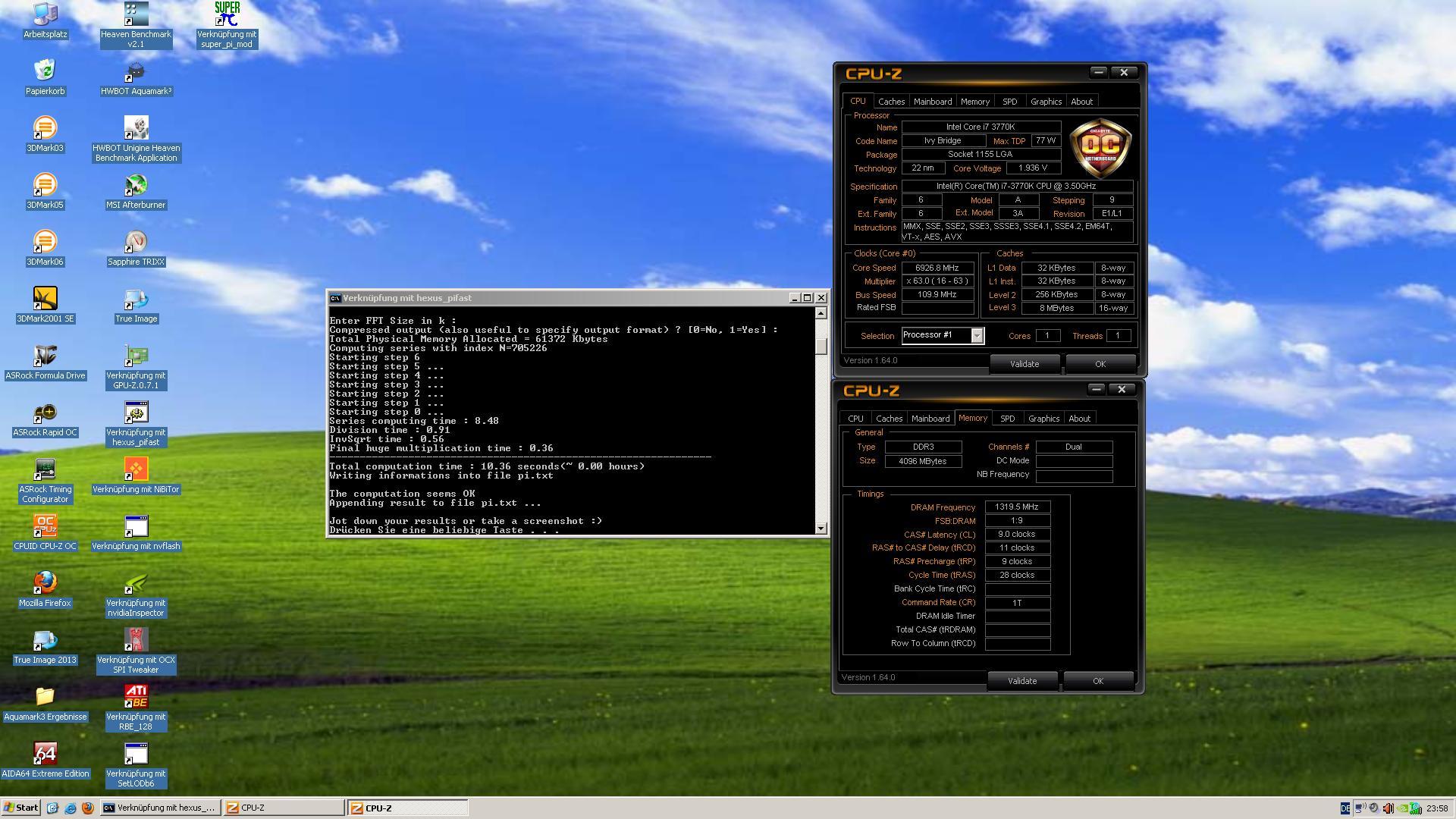This screenshot has height=819, width=1456.
Task: Click the system clock showing 23:58
Action: pyautogui.click(x=1437, y=808)
